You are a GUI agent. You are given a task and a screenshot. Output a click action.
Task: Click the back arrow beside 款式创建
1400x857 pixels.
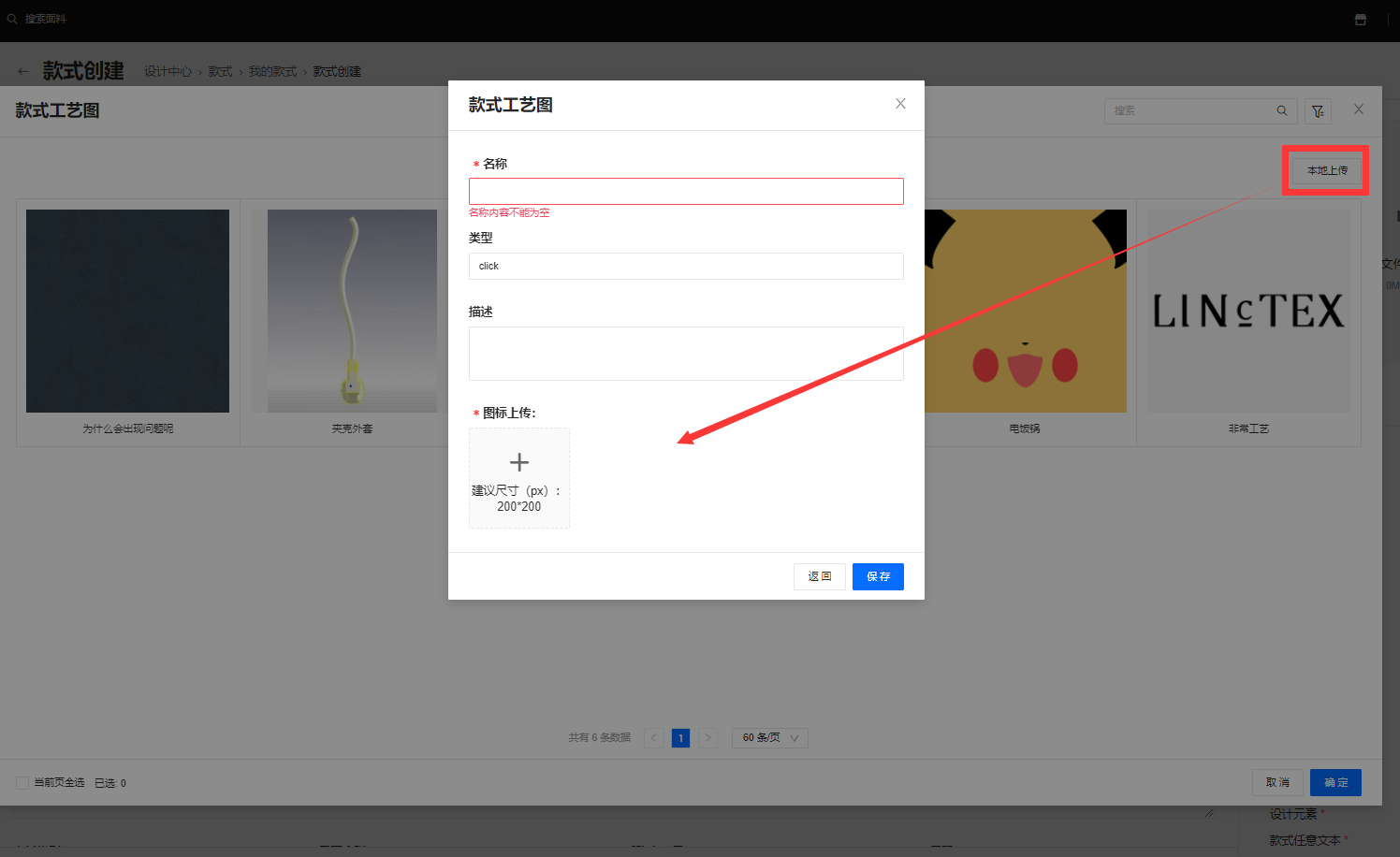click(x=23, y=71)
